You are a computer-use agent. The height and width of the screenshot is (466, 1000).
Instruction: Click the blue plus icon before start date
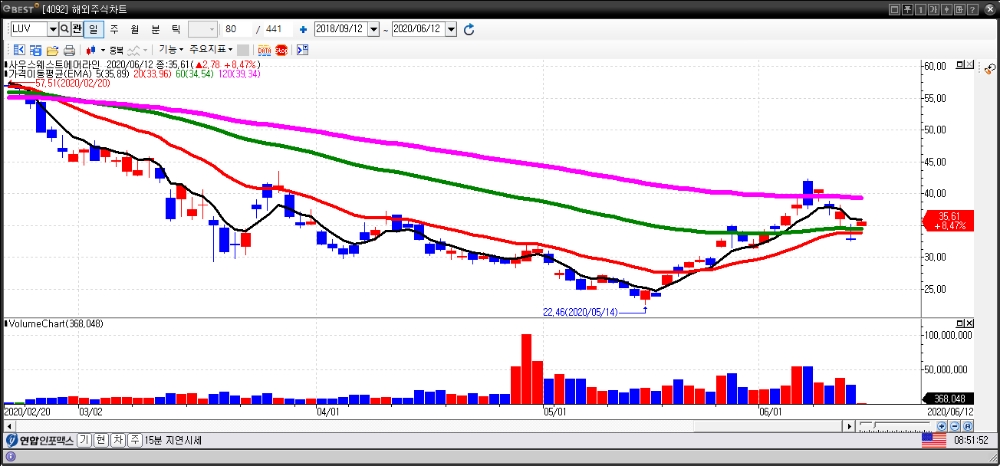pyautogui.click(x=303, y=30)
